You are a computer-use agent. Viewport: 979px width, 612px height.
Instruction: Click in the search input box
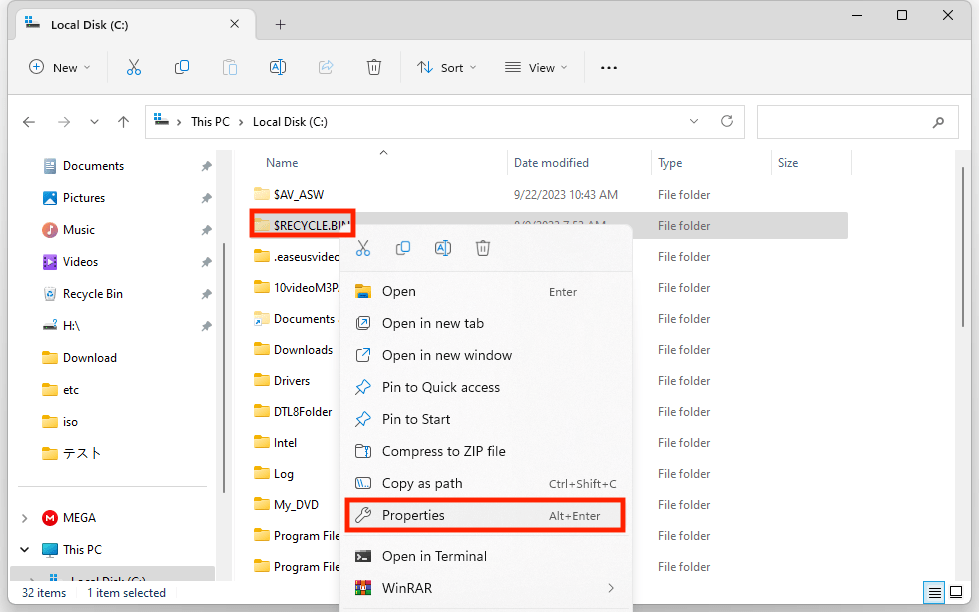point(842,122)
